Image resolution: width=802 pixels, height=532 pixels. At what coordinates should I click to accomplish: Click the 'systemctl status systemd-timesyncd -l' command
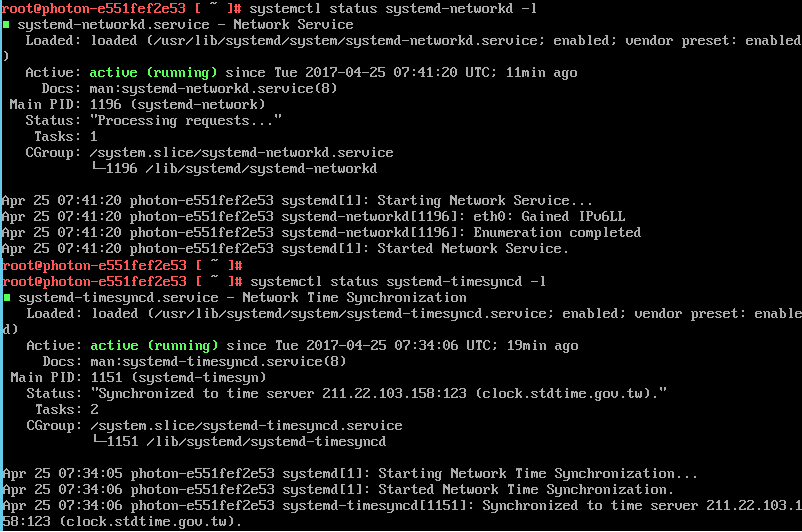pyautogui.click(x=398, y=281)
